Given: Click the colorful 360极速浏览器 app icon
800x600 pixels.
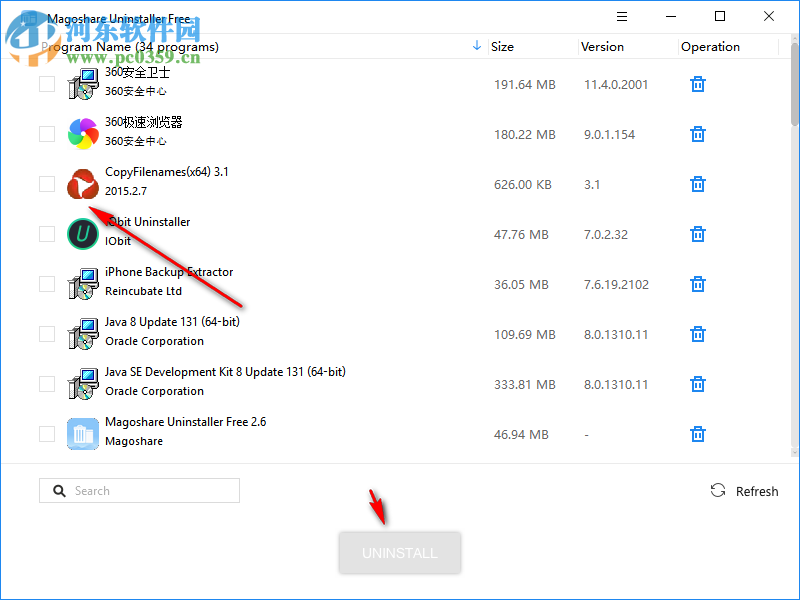Looking at the screenshot, I should pos(82,134).
